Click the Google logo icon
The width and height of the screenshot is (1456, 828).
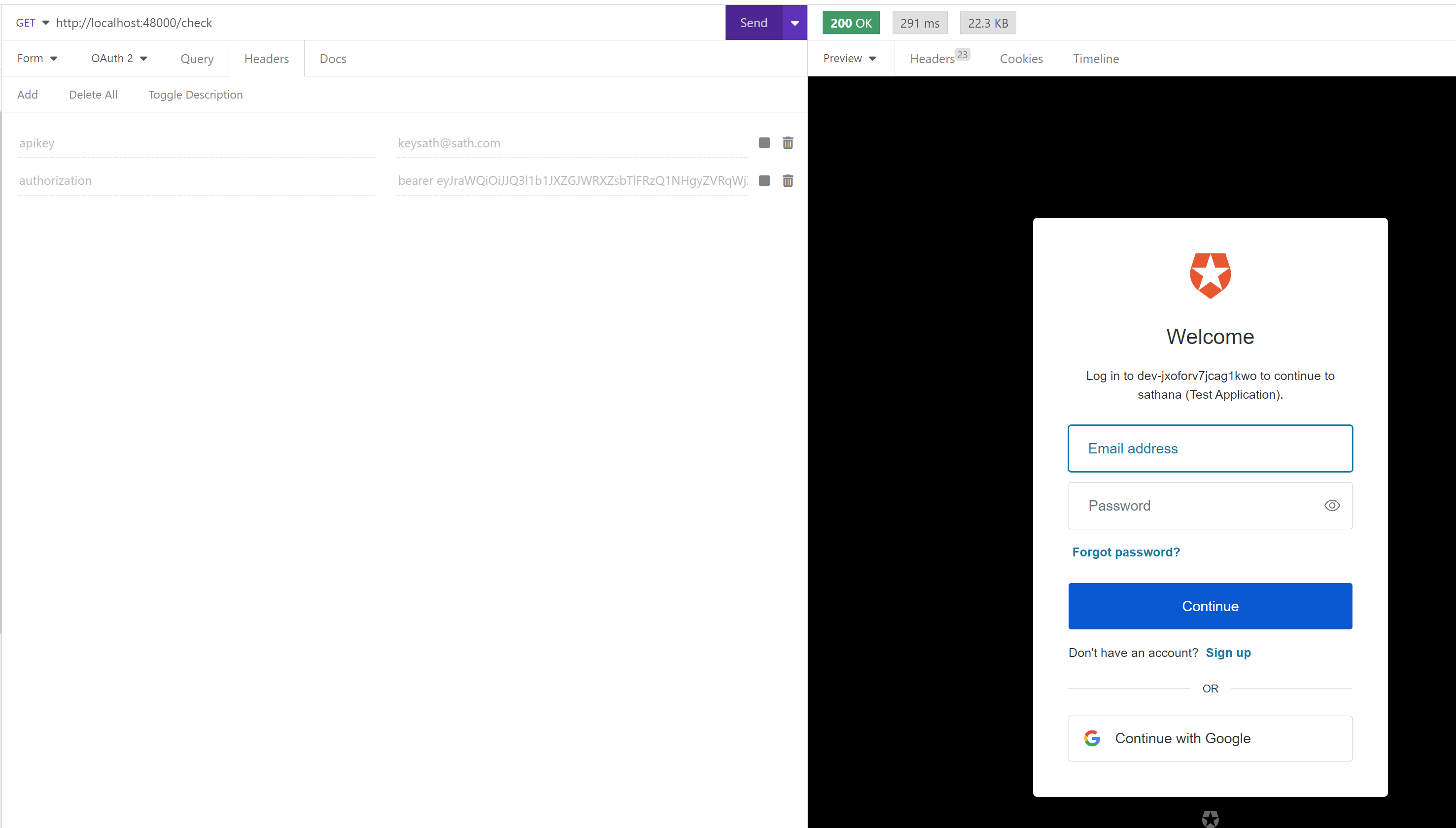(x=1092, y=738)
